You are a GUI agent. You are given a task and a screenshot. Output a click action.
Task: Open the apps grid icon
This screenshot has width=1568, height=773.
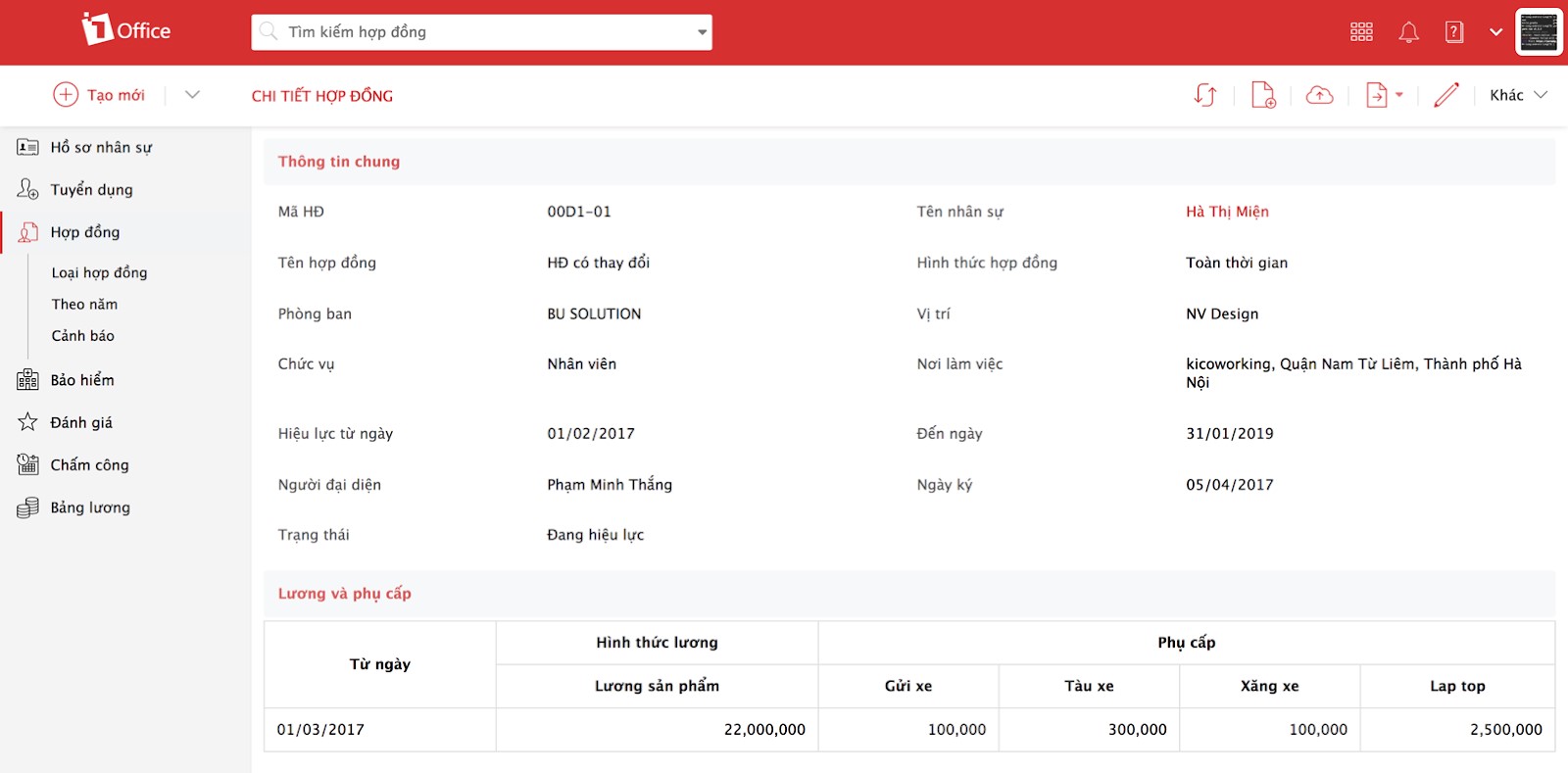coord(1361,32)
